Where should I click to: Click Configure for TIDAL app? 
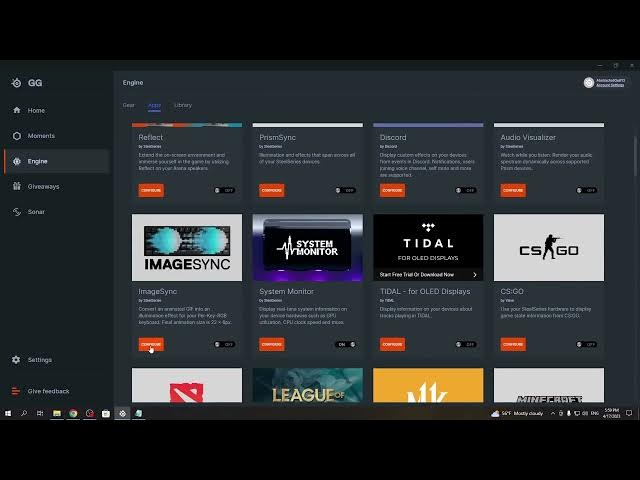pos(393,344)
